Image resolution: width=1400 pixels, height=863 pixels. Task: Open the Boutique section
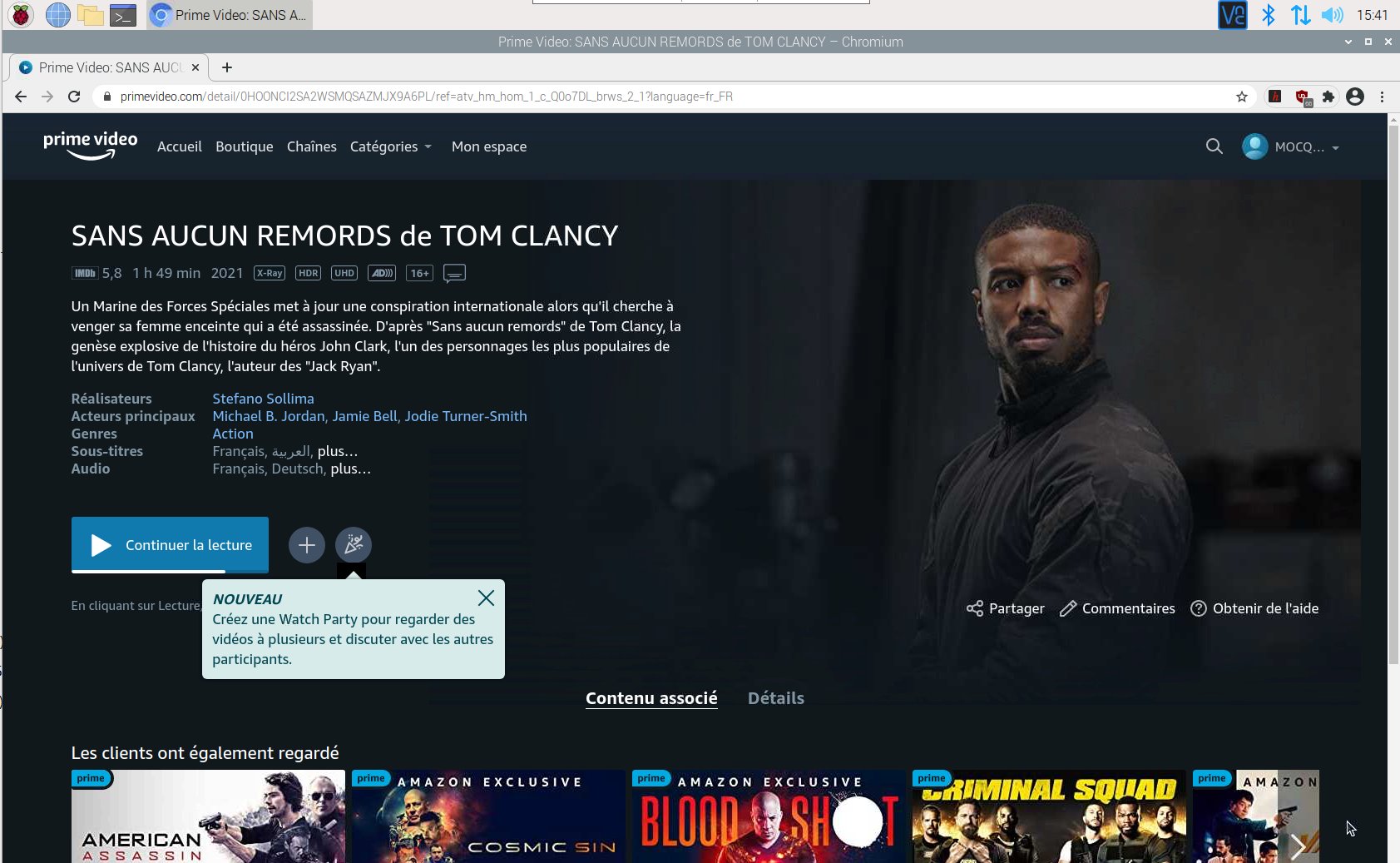245,146
